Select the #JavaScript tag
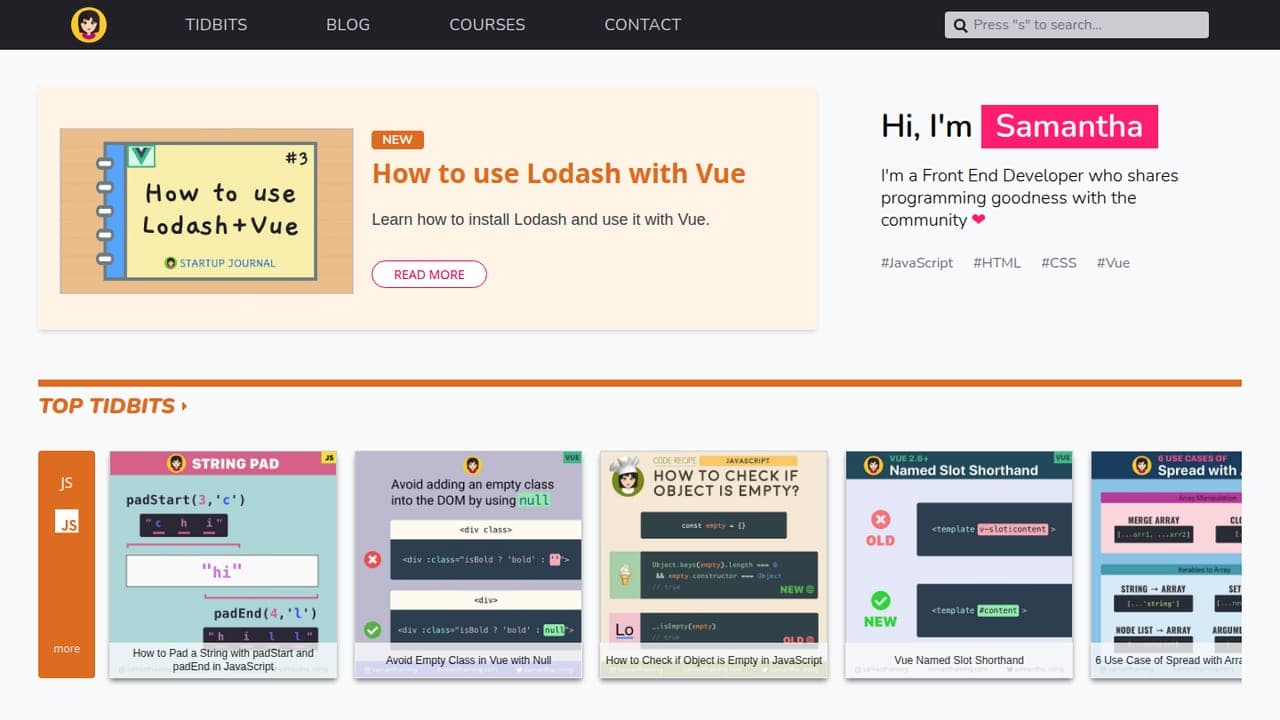This screenshot has height=720, width=1280. (917, 263)
